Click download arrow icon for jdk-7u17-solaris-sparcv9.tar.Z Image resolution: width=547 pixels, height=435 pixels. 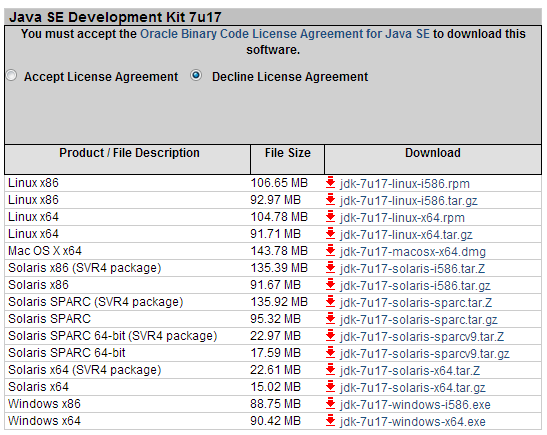[330, 336]
